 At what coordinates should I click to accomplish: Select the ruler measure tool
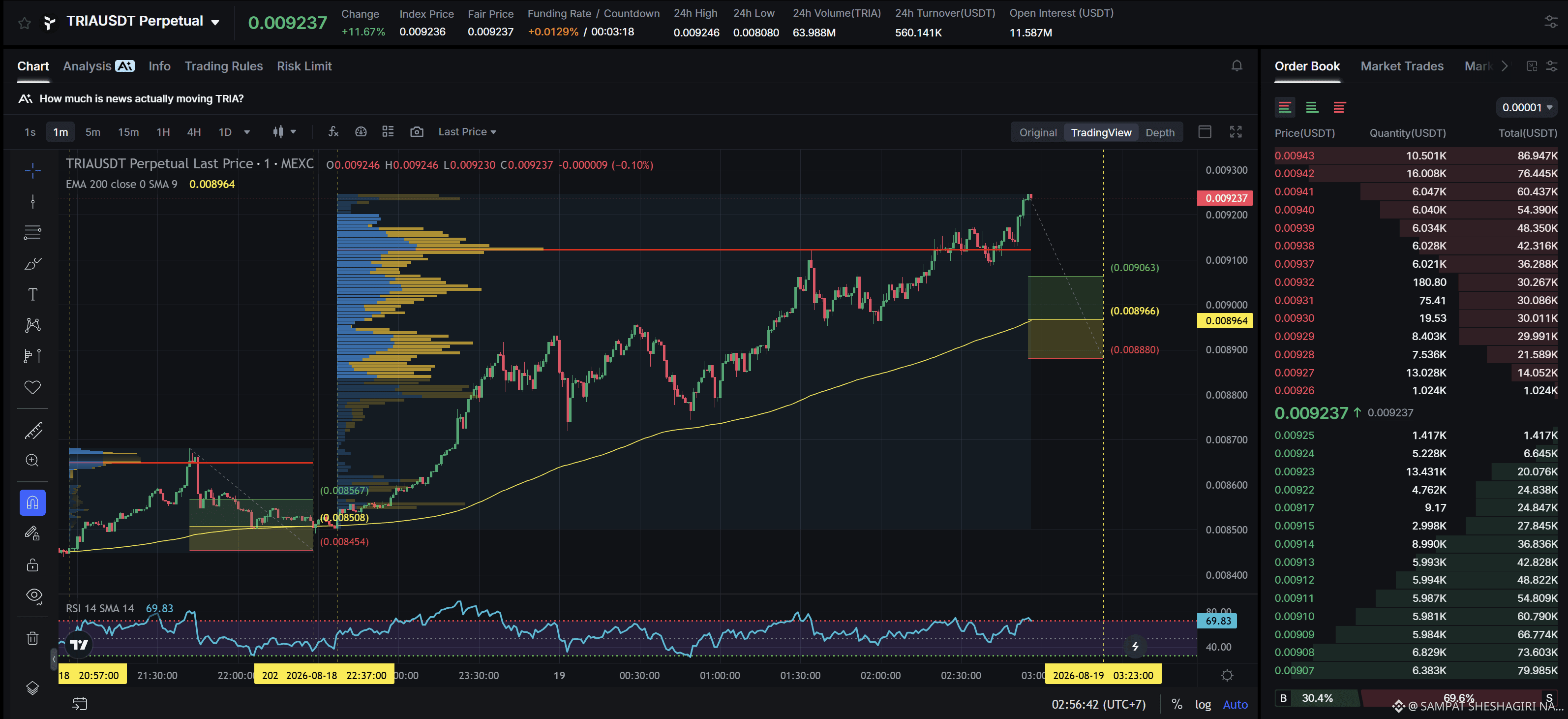(x=33, y=431)
